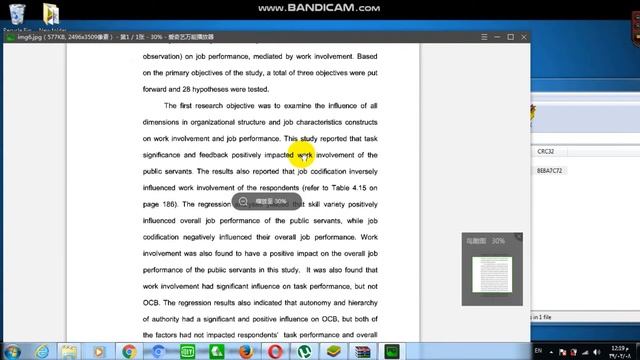Open WinRAR from the taskbar
The width and height of the screenshot is (640, 360).
[x=362, y=351]
